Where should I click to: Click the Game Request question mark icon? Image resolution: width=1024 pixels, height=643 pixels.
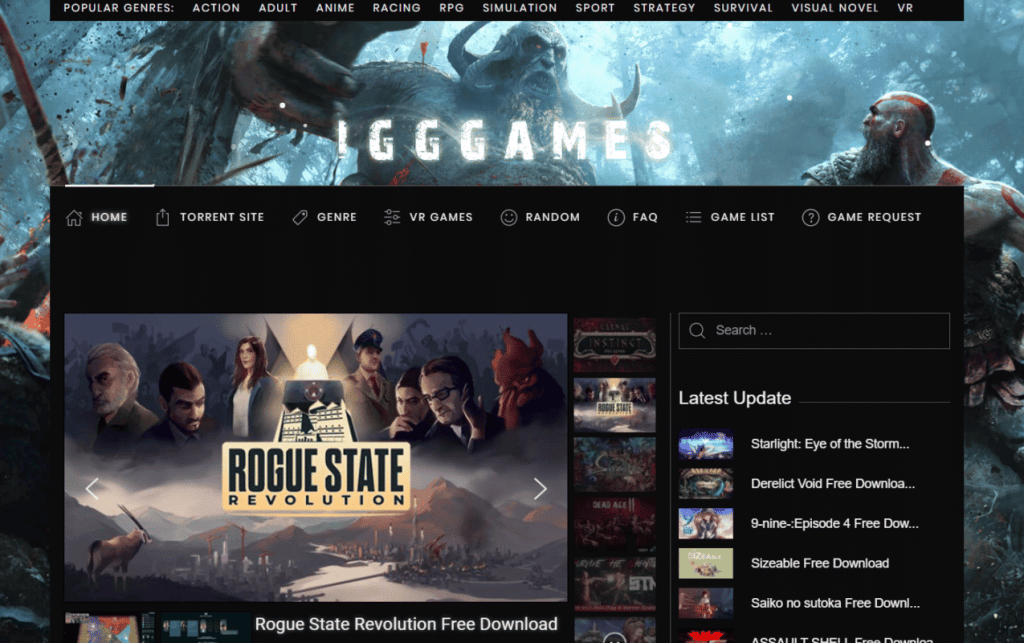[811, 217]
